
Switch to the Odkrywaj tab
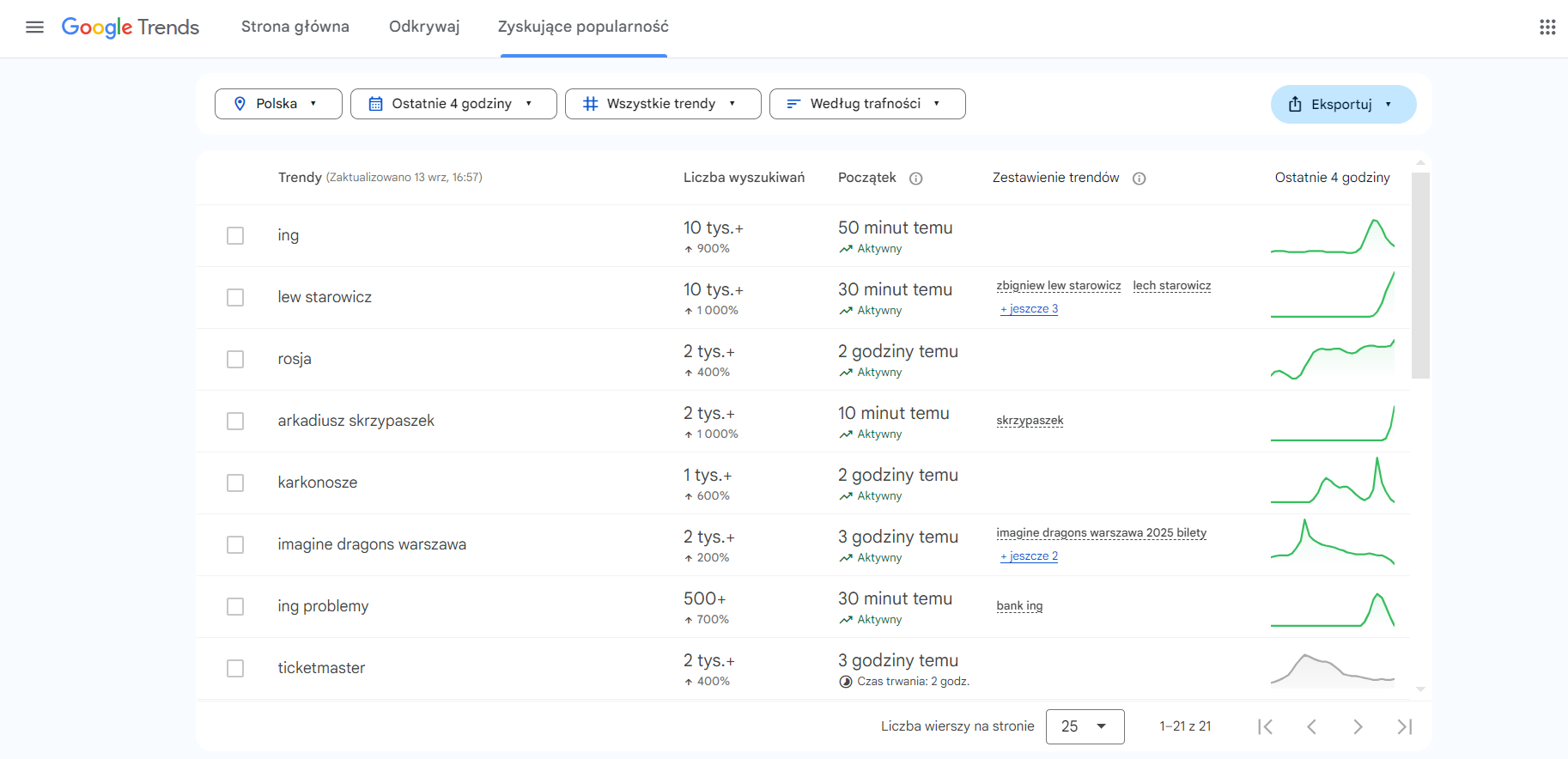click(x=424, y=27)
